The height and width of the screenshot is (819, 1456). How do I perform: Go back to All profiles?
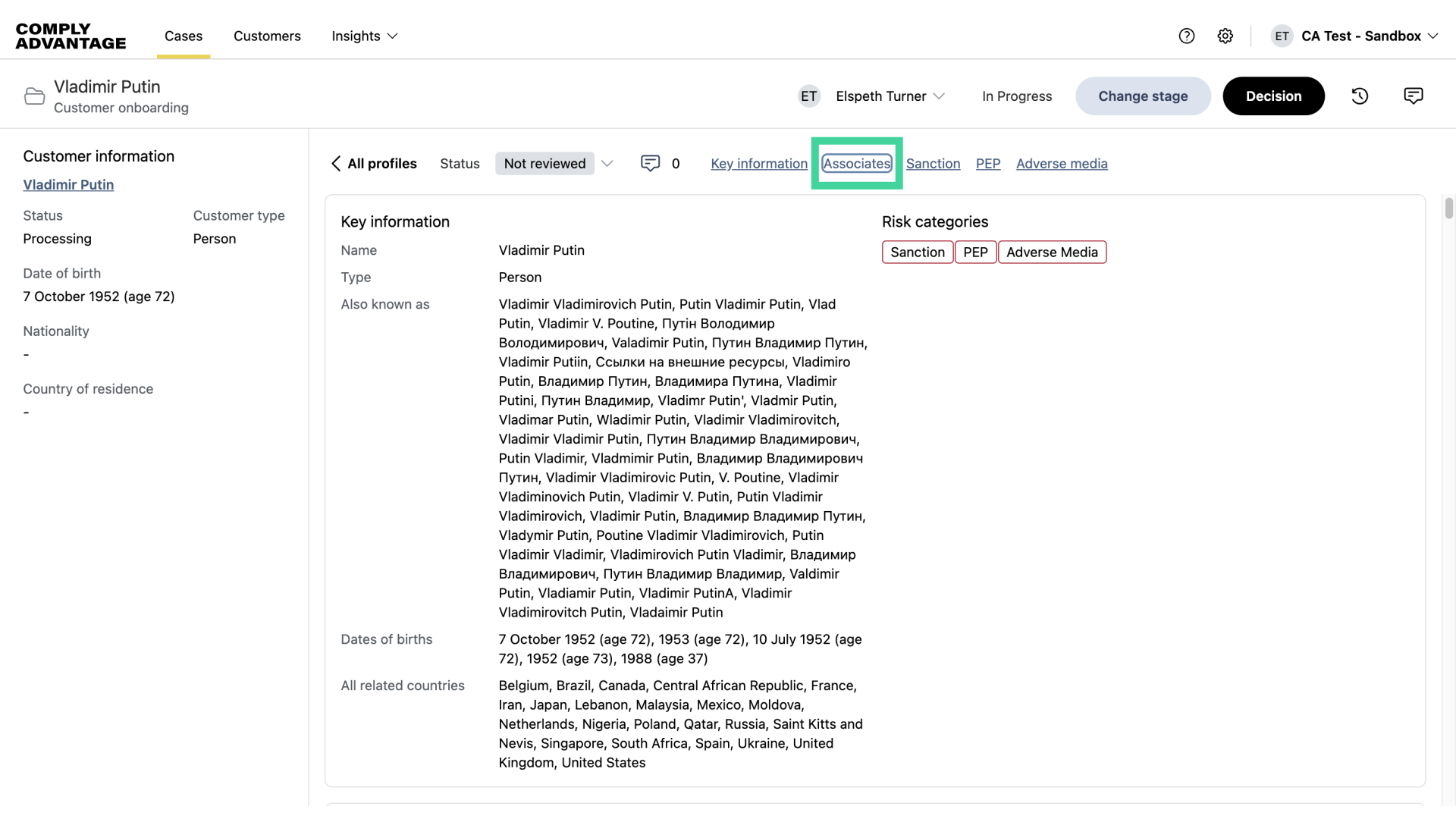374,164
